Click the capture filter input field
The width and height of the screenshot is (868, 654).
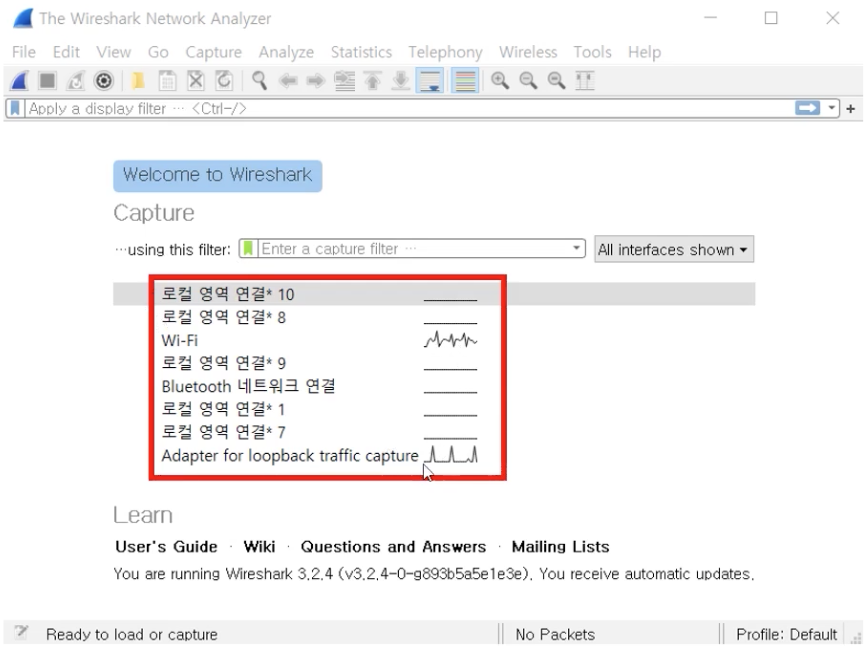414,249
